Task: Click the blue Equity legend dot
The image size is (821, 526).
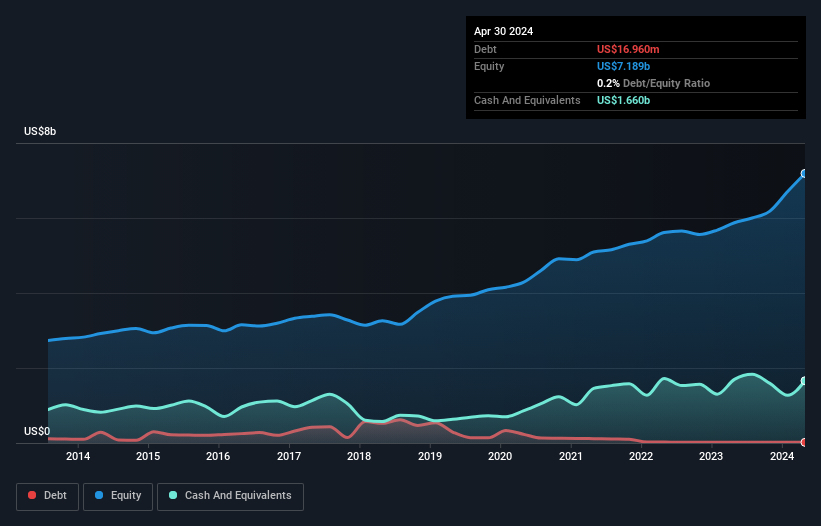Action: tap(99, 495)
